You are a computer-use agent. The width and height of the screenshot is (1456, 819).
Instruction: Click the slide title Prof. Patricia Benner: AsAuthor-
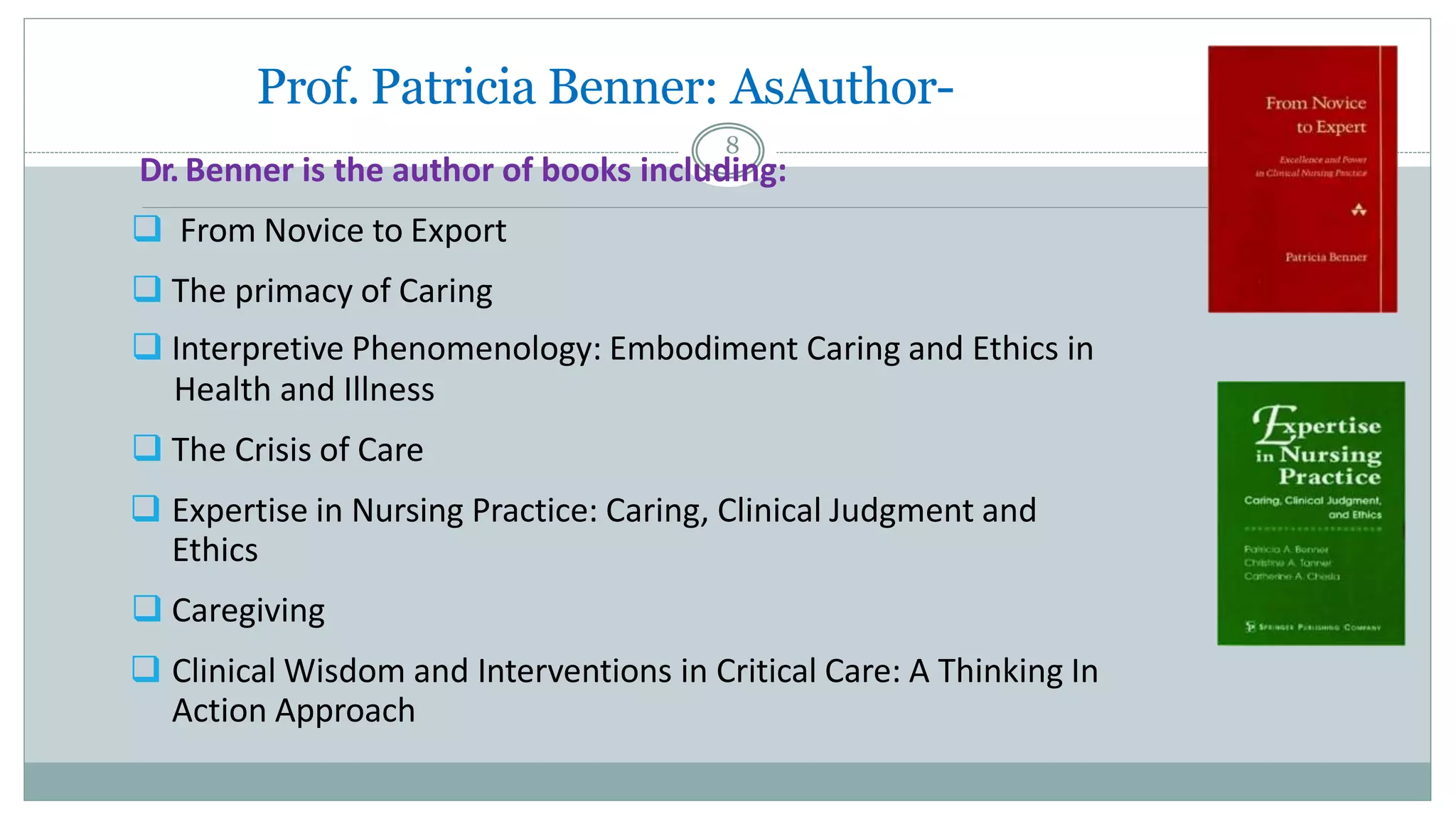[605, 87]
